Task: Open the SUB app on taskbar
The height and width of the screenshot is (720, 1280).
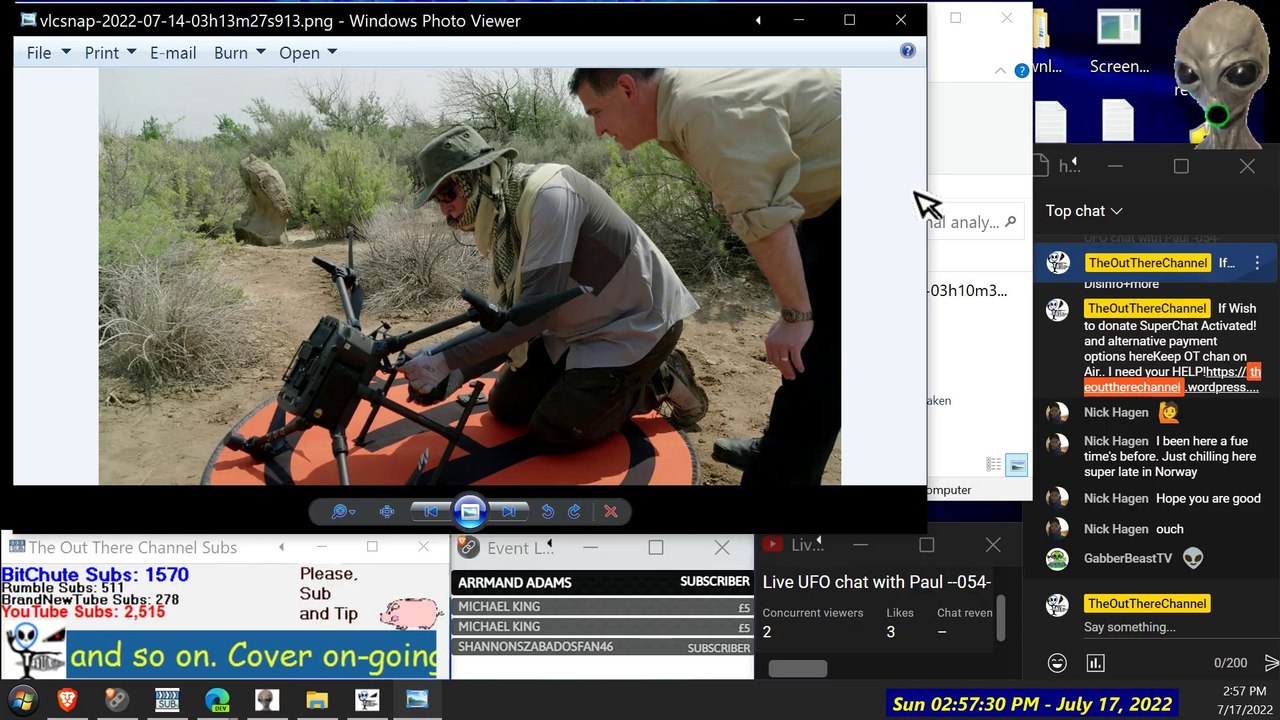Action: pyautogui.click(x=167, y=700)
